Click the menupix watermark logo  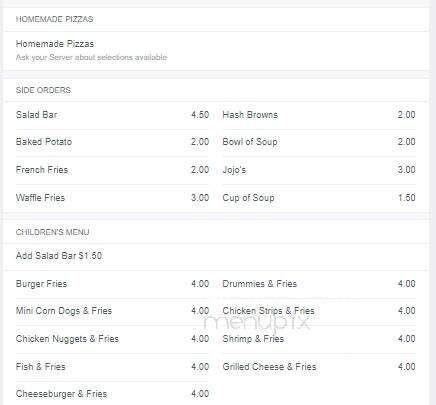click(257, 323)
